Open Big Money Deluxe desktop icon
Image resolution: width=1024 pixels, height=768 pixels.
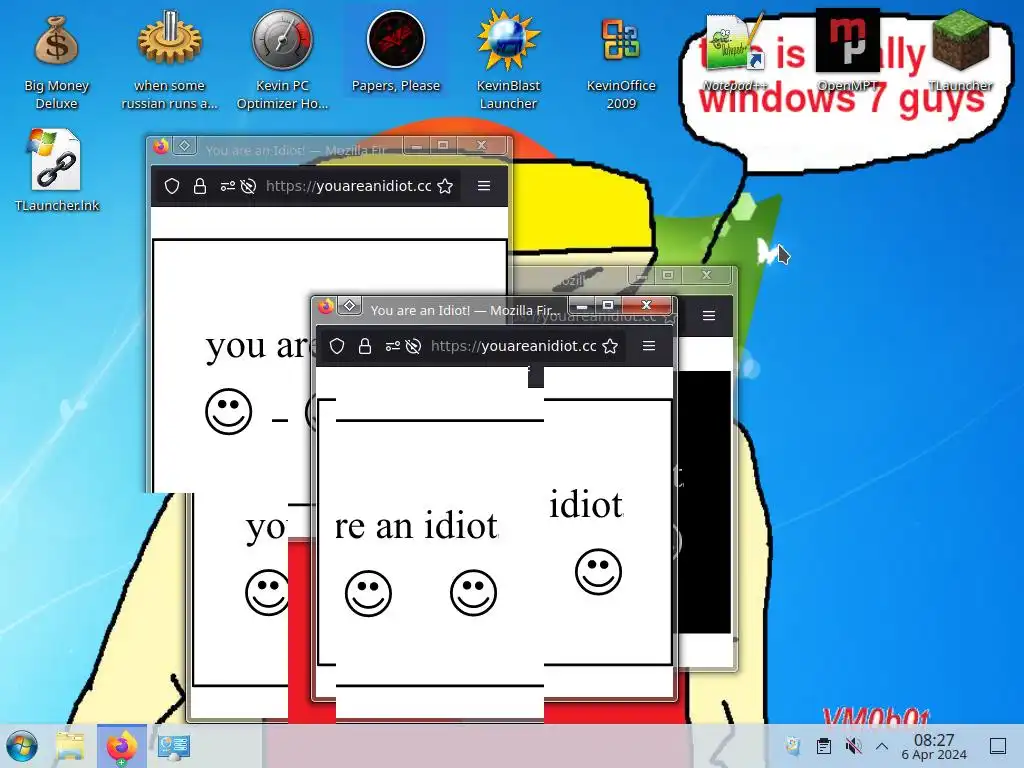[56, 60]
